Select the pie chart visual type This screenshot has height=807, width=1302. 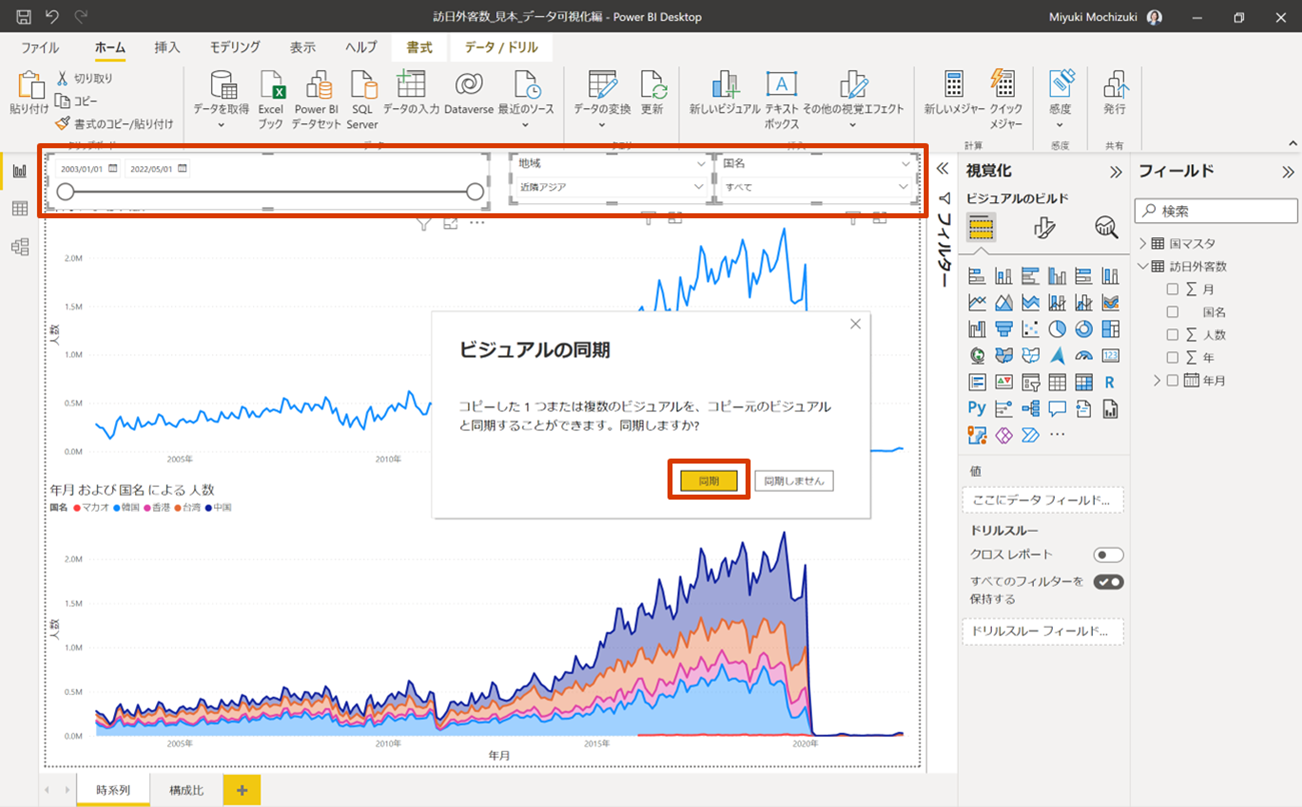pos(1057,329)
